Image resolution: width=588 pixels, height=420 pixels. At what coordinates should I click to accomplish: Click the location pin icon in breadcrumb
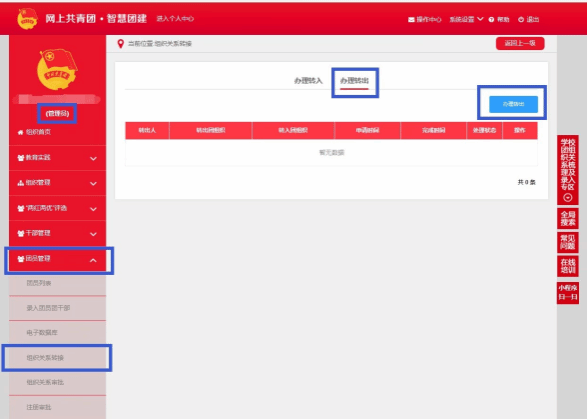coord(120,44)
